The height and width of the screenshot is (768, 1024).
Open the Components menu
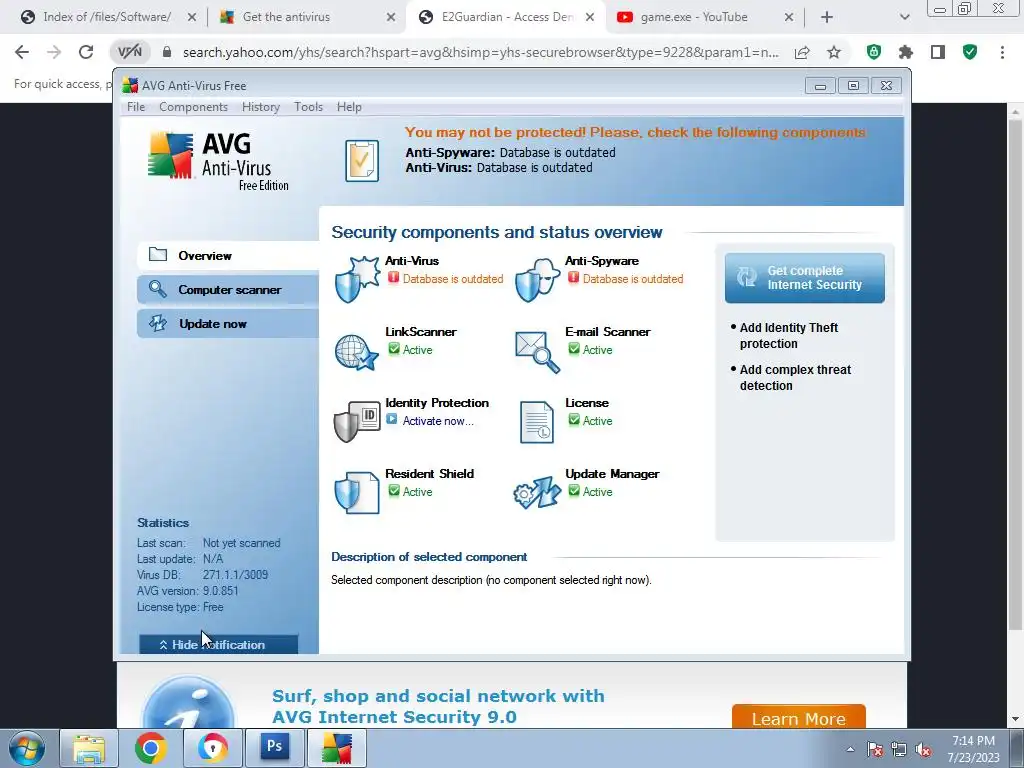[193, 106]
